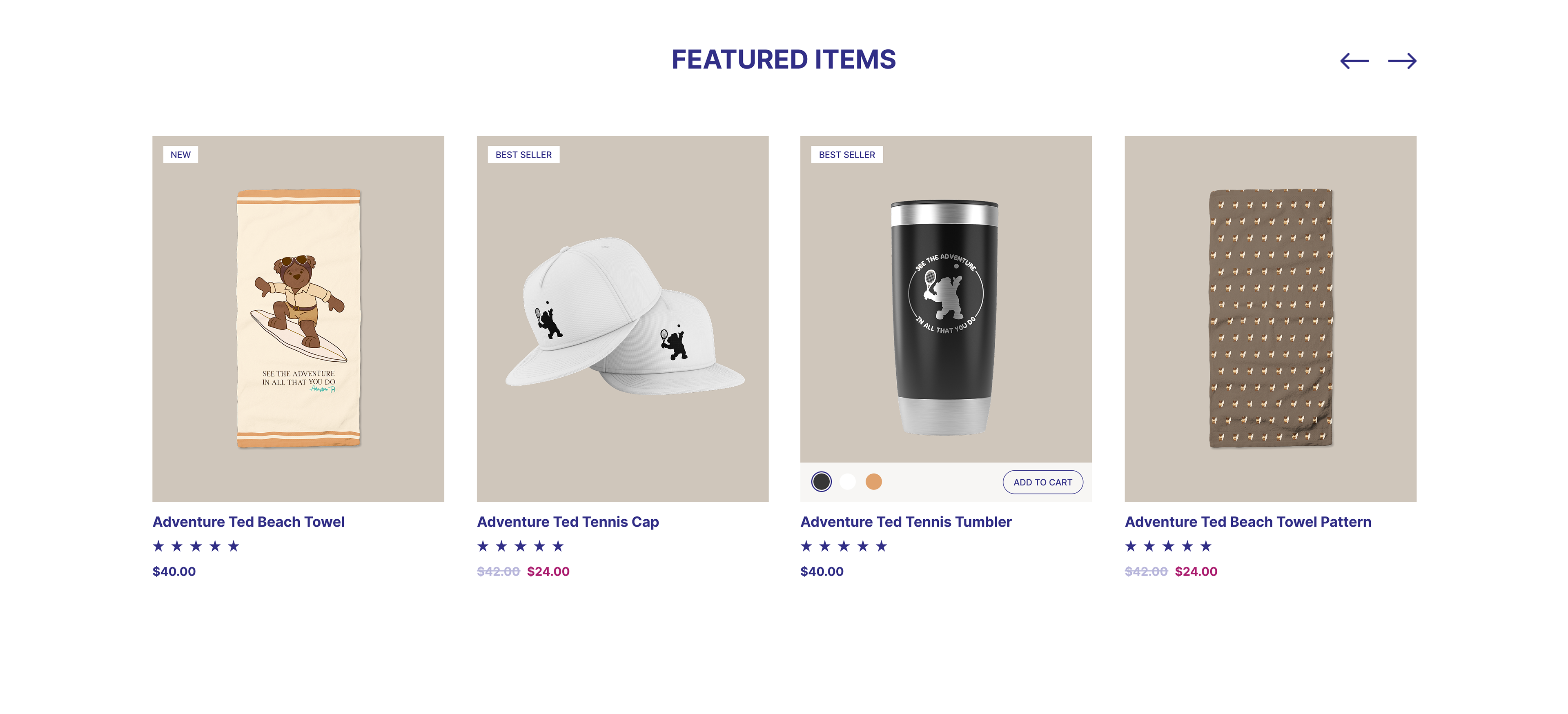
Task: Click the next carousel arrow
Action: [x=1402, y=61]
